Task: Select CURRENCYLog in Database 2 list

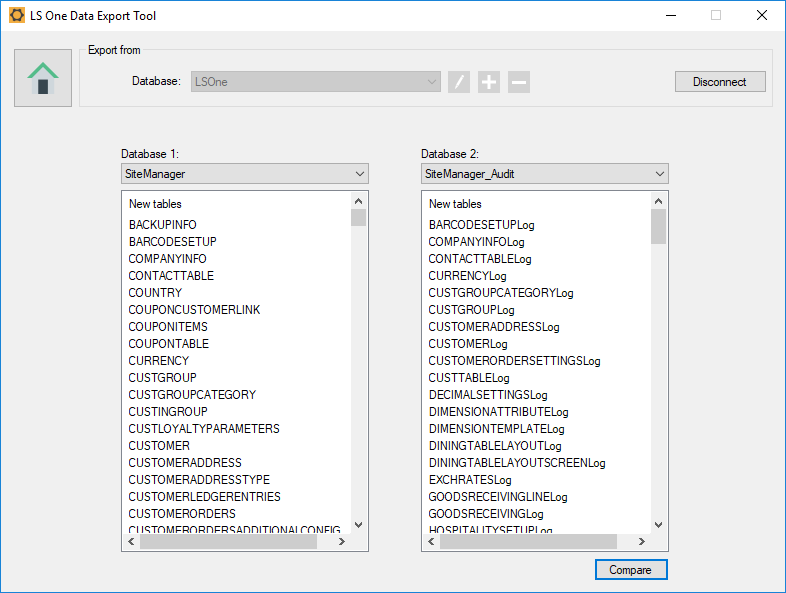Action: coord(467,276)
